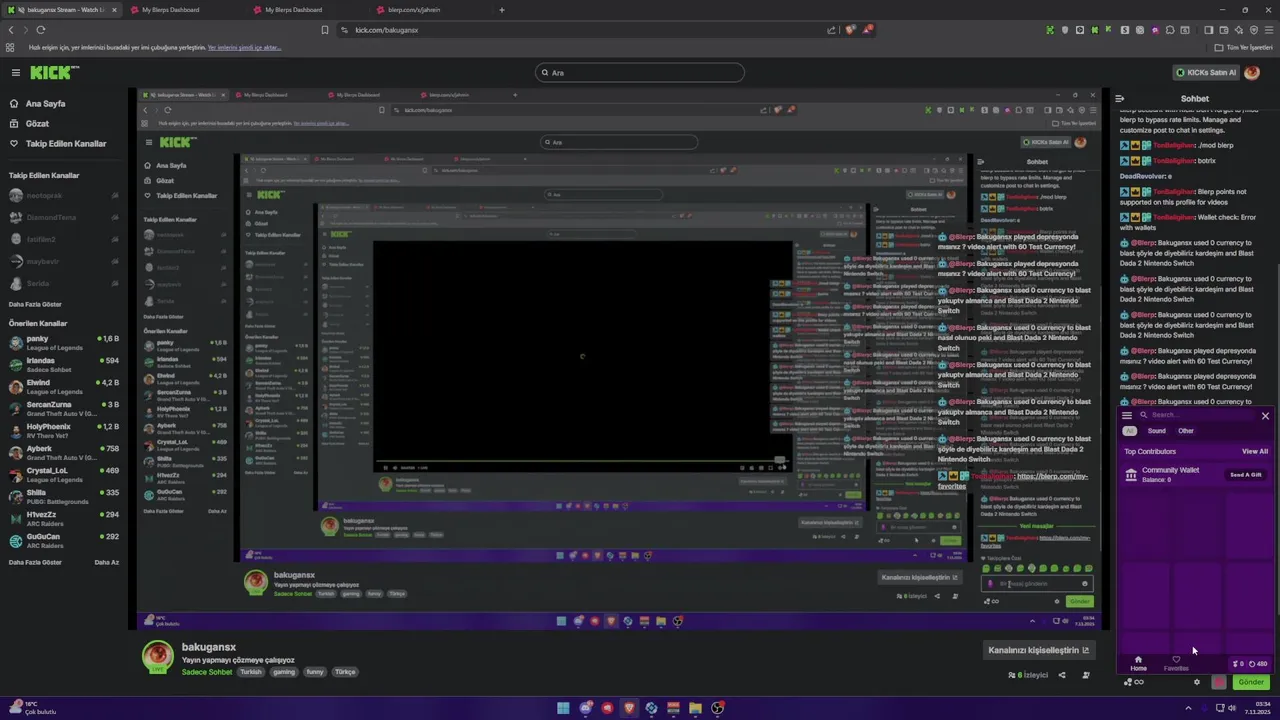Image resolution: width=1280 pixels, height=720 pixels.
Task: Open Takip Edilen Kanallar link
Action: pos(65,144)
